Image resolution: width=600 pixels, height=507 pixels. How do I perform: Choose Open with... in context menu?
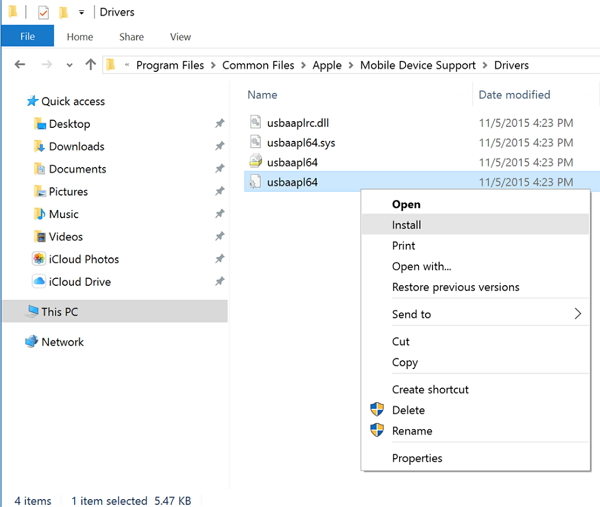(x=422, y=266)
